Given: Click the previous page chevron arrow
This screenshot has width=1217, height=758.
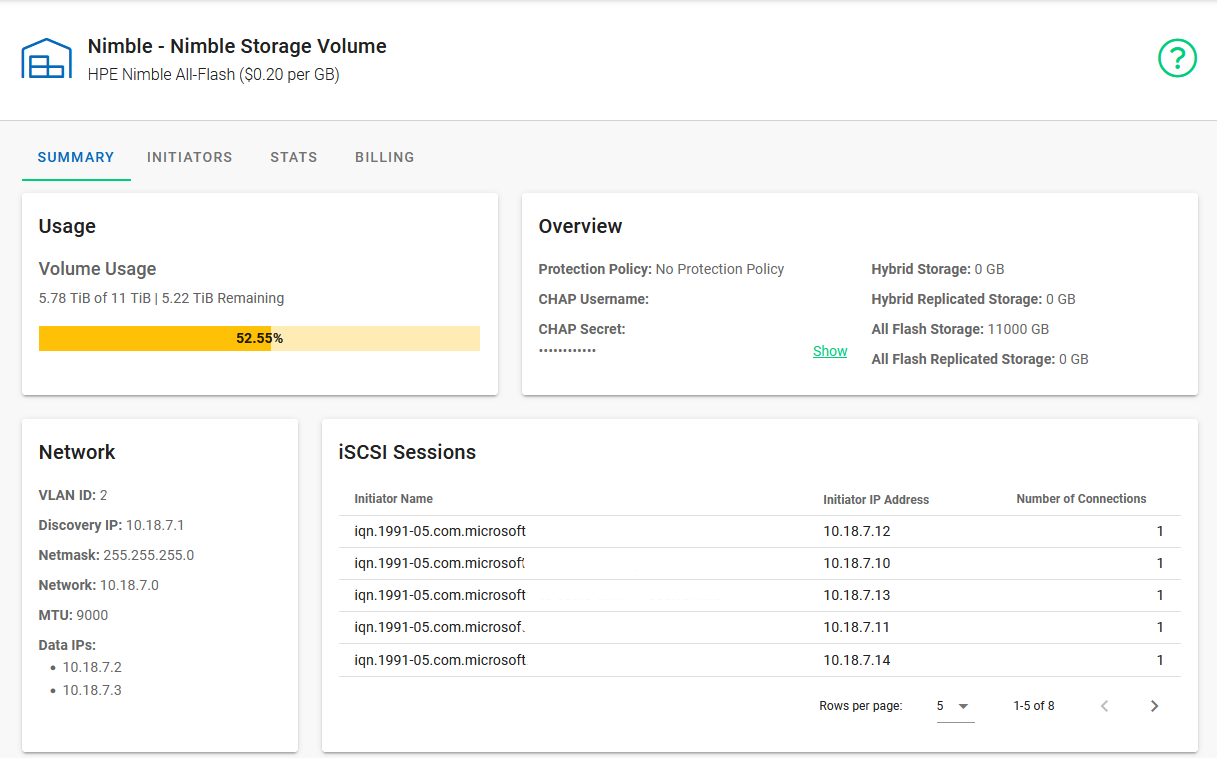Looking at the screenshot, I should (1104, 706).
